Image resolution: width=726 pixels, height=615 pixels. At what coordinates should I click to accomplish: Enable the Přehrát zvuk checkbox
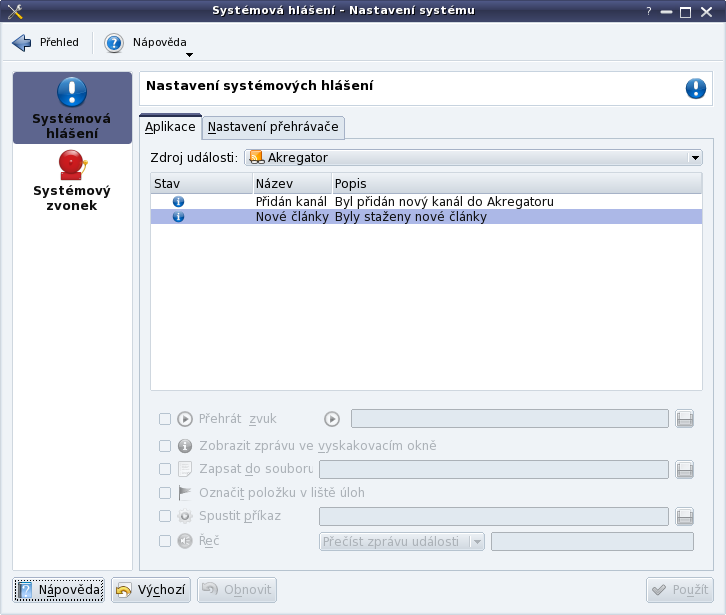(165, 419)
